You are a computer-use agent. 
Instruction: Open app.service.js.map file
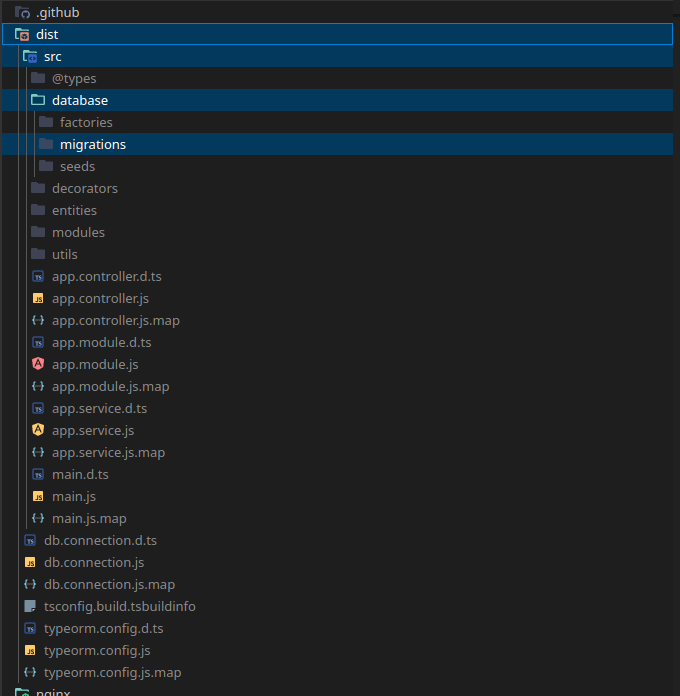337,452
